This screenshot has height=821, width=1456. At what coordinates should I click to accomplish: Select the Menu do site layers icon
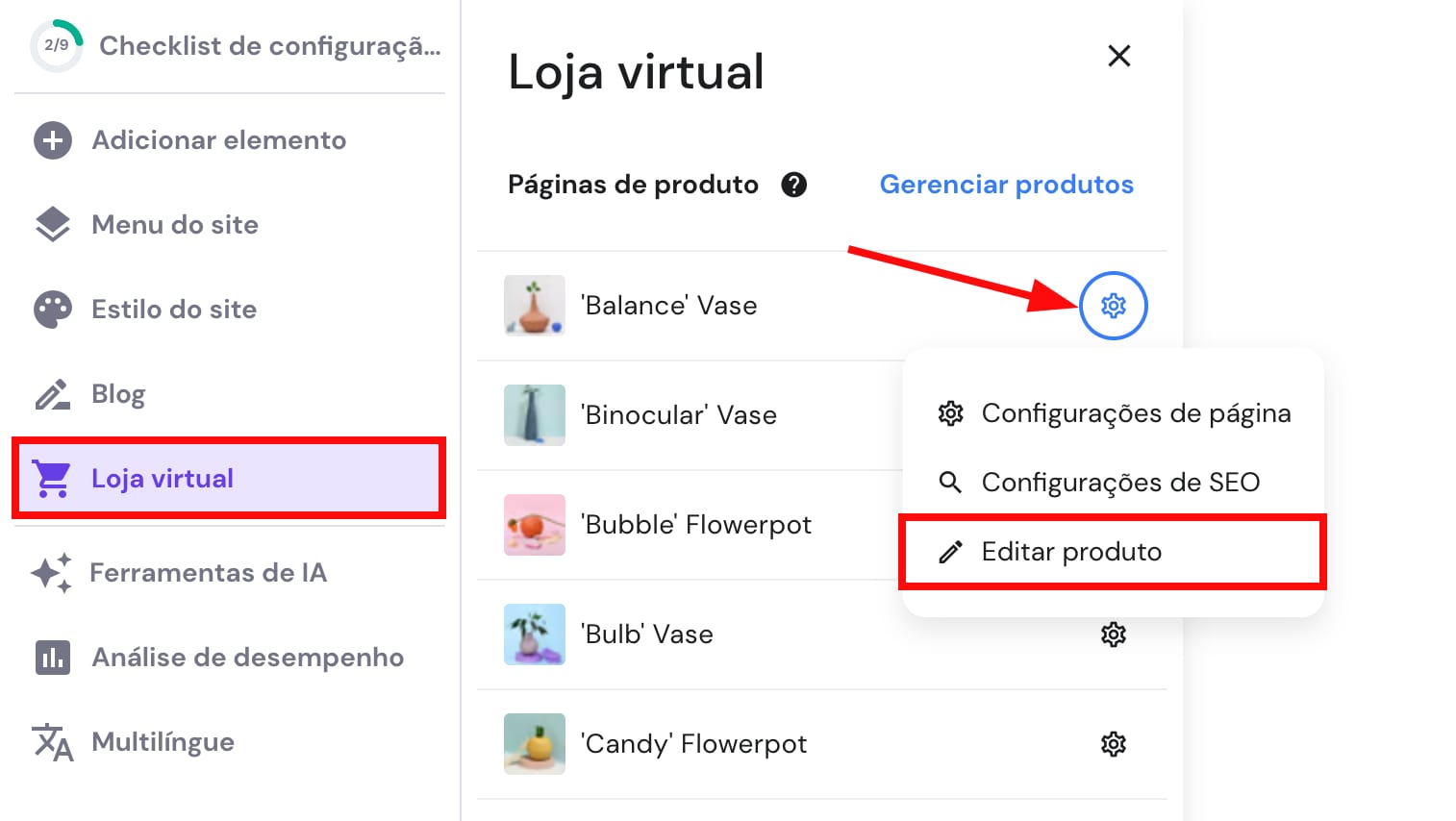point(51,224)
